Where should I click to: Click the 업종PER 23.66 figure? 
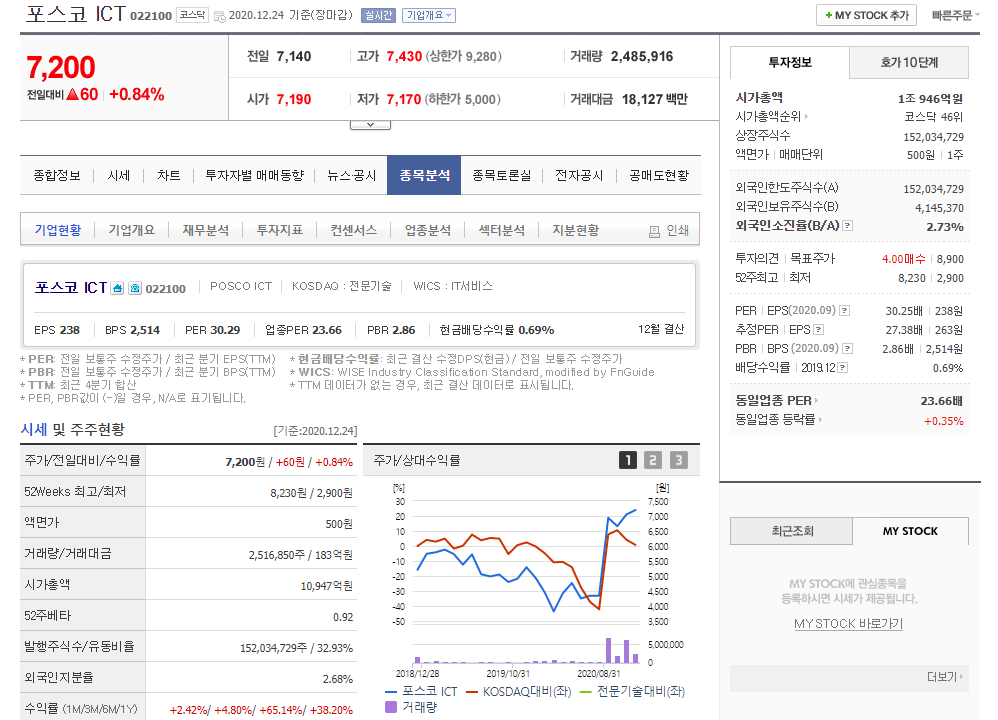(x=303, y=330)
